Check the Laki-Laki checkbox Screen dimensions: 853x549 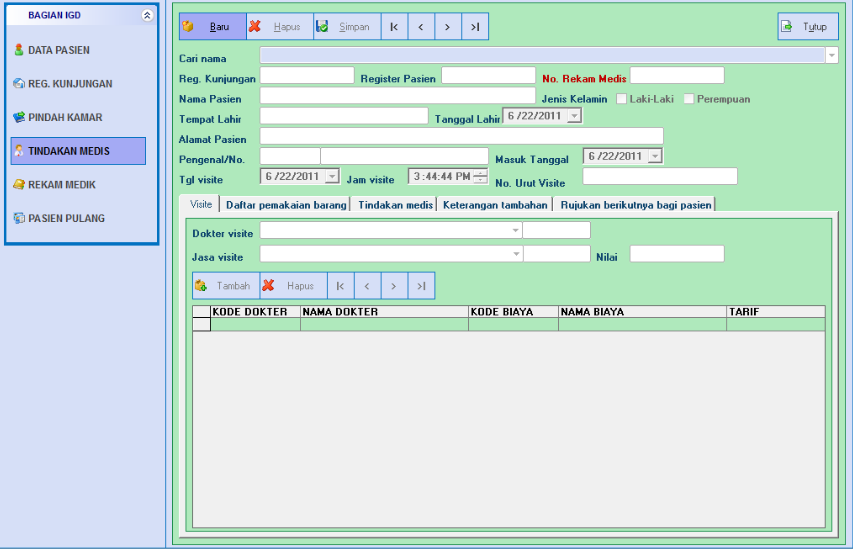click(621, 99)
